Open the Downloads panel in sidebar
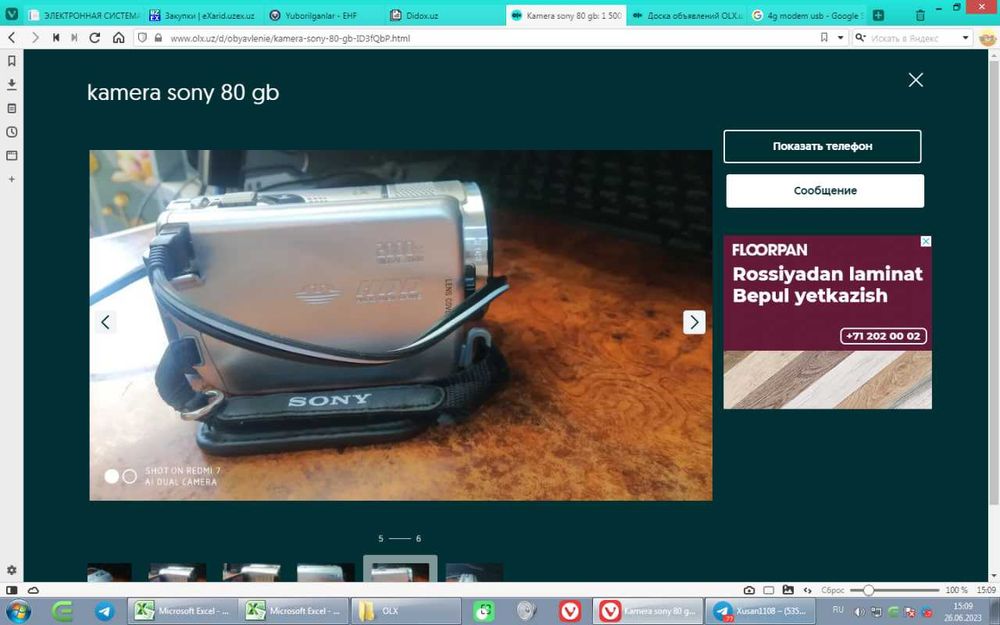The width and height of the screenshot is (1000, 625). coord(11,84)
